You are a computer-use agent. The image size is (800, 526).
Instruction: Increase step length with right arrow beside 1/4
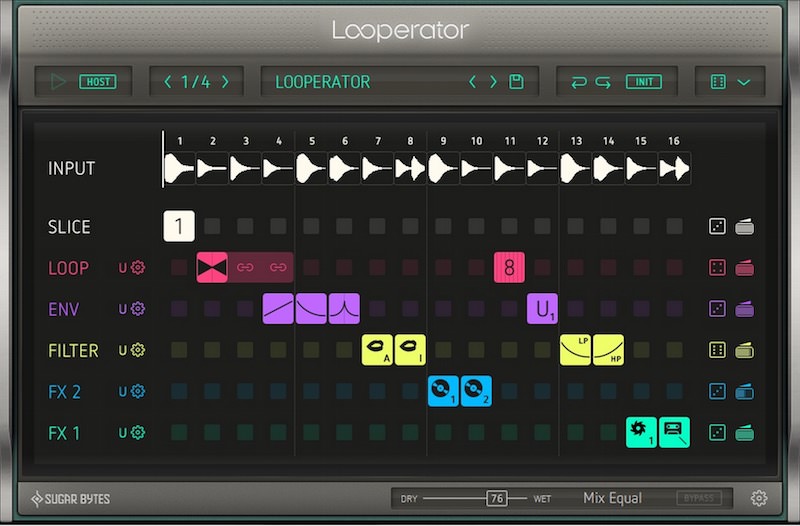coord(226,82)
